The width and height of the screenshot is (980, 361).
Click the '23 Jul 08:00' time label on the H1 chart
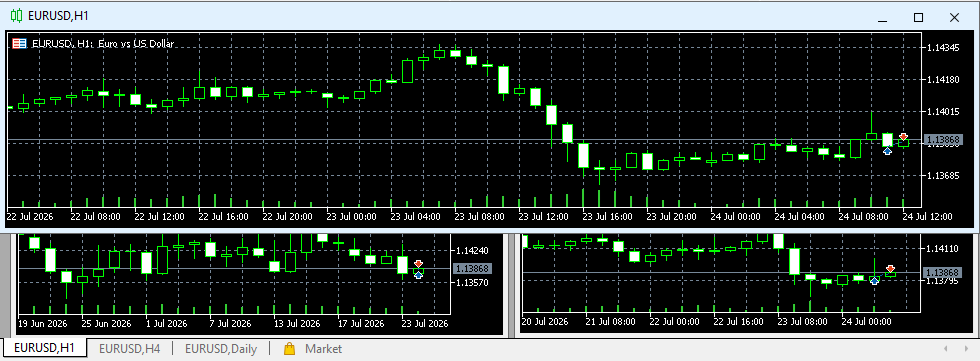coord(479,217)
